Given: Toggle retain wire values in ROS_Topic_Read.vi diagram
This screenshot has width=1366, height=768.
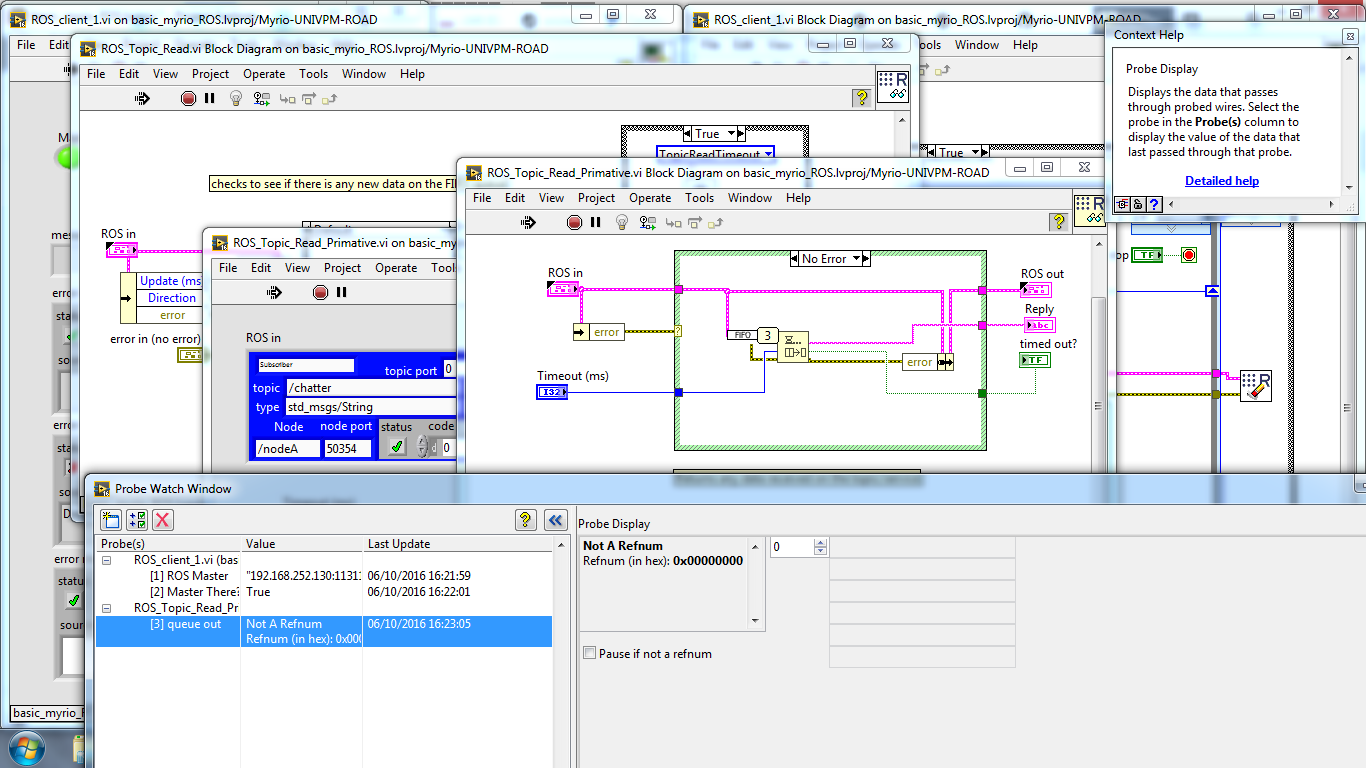Looking at the screenshot, I should click(262, 98).
